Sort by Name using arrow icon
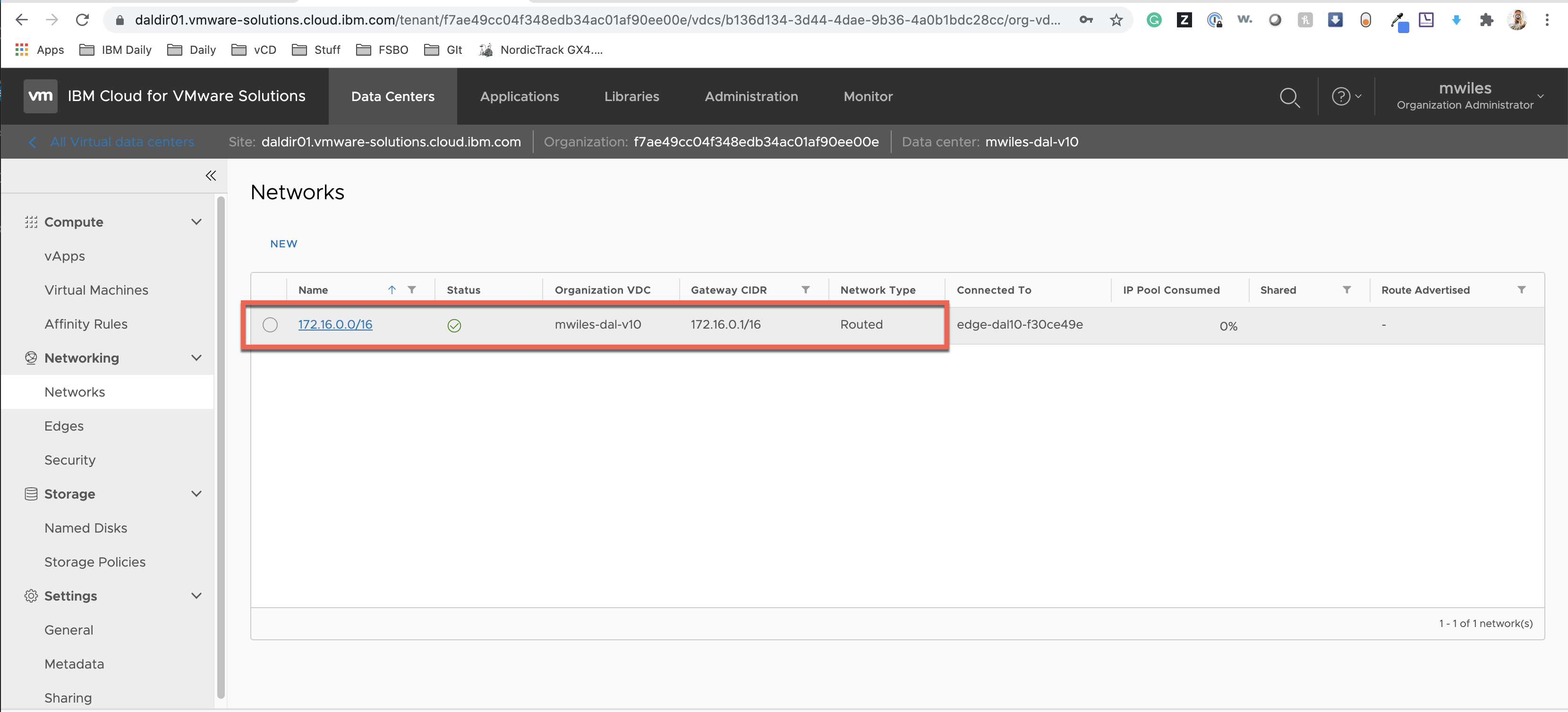1568x712 pixels. [392, 290]
